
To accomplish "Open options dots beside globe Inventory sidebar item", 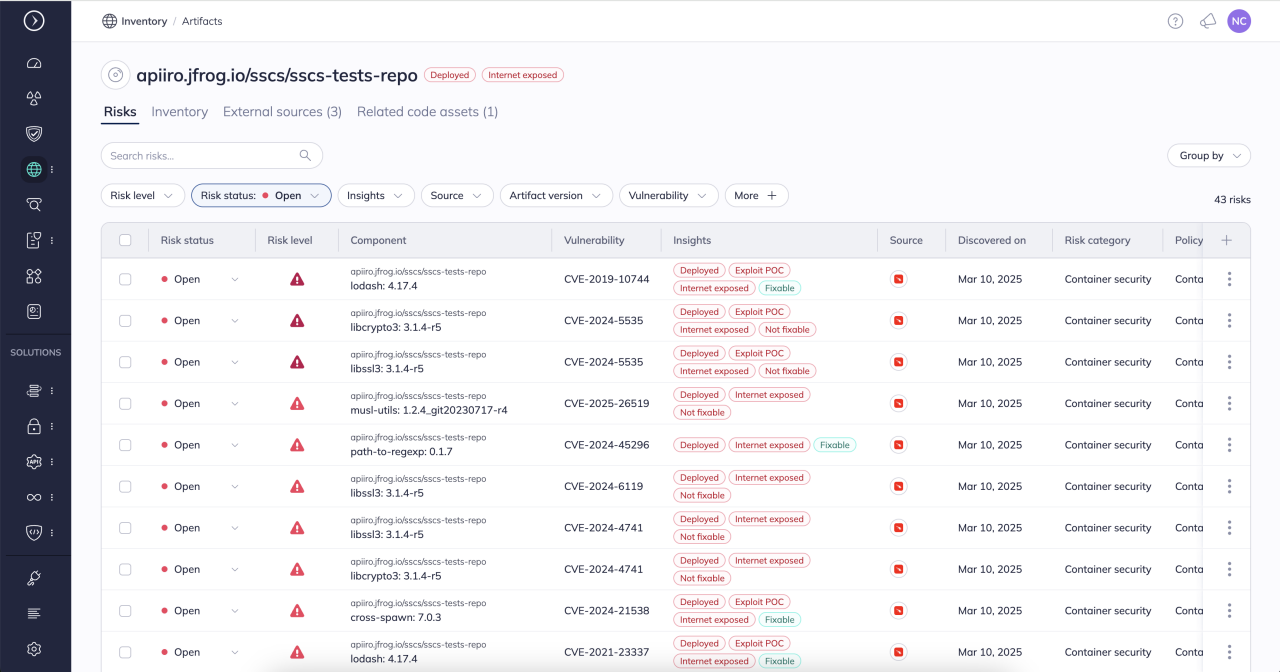I will coord(52,169).
